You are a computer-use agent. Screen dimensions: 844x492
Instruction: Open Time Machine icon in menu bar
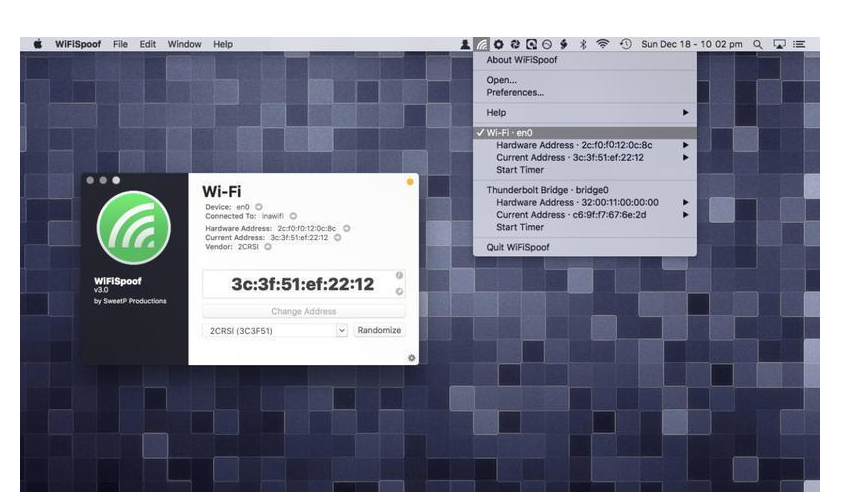[626, 45]
